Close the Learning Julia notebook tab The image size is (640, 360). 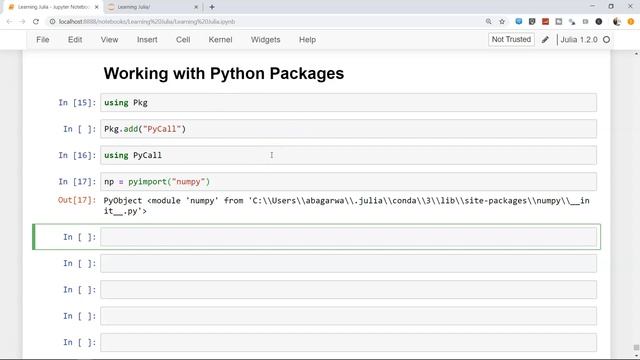(x=97, y=7)
